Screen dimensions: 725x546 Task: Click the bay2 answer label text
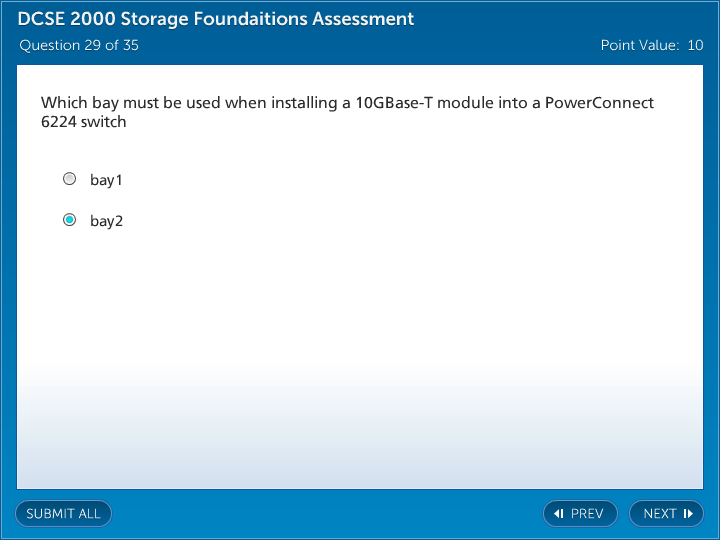106,221
